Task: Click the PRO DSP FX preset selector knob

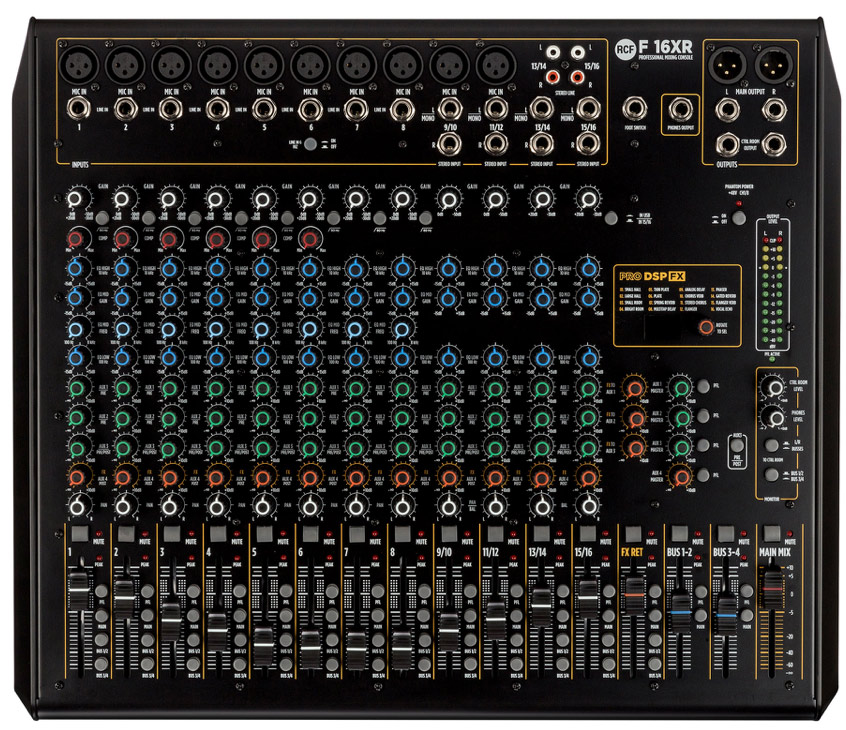Action: pyautogui.click(x=706, y=327)
